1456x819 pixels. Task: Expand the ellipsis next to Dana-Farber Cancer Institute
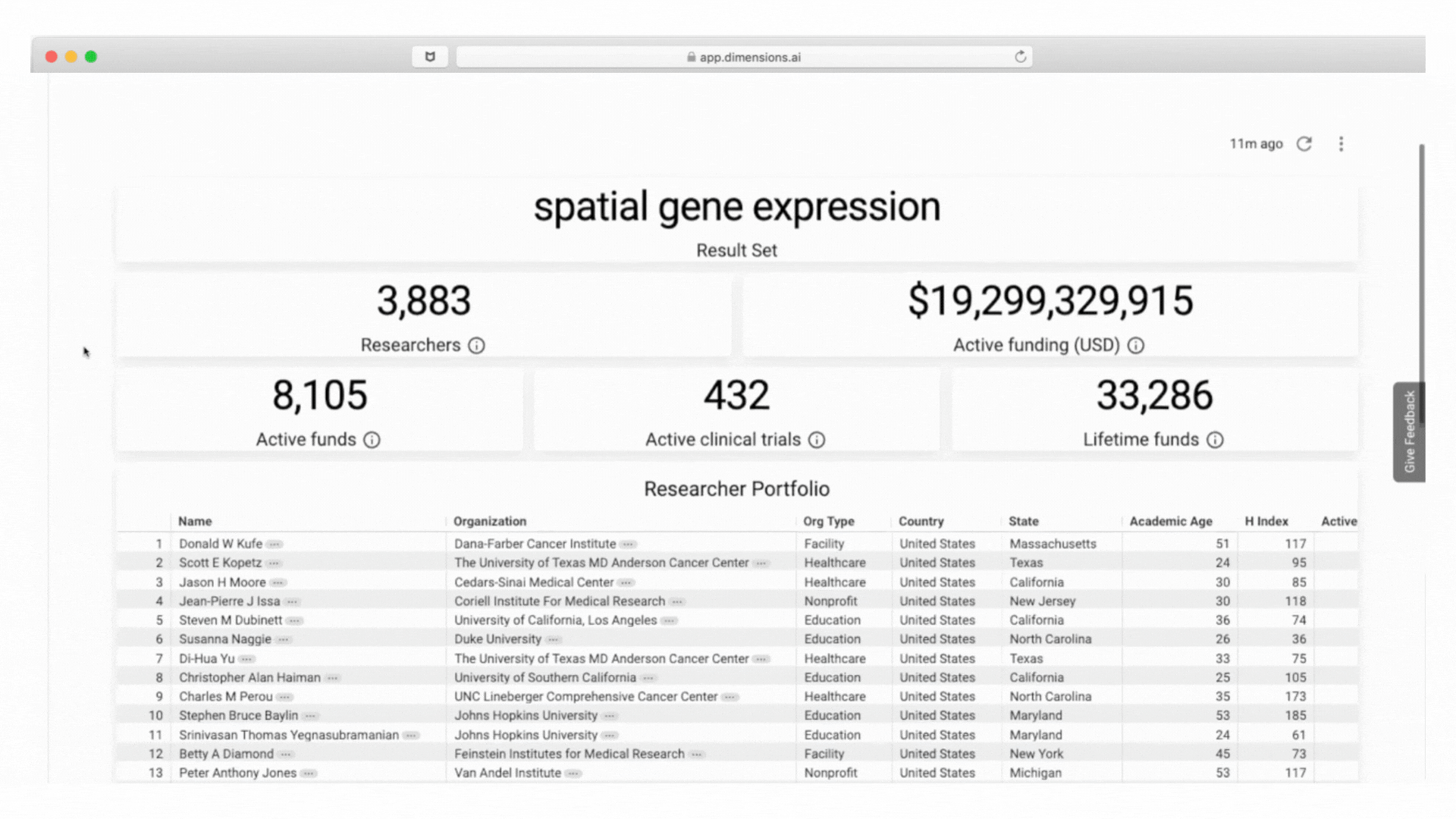coord(628,544)
